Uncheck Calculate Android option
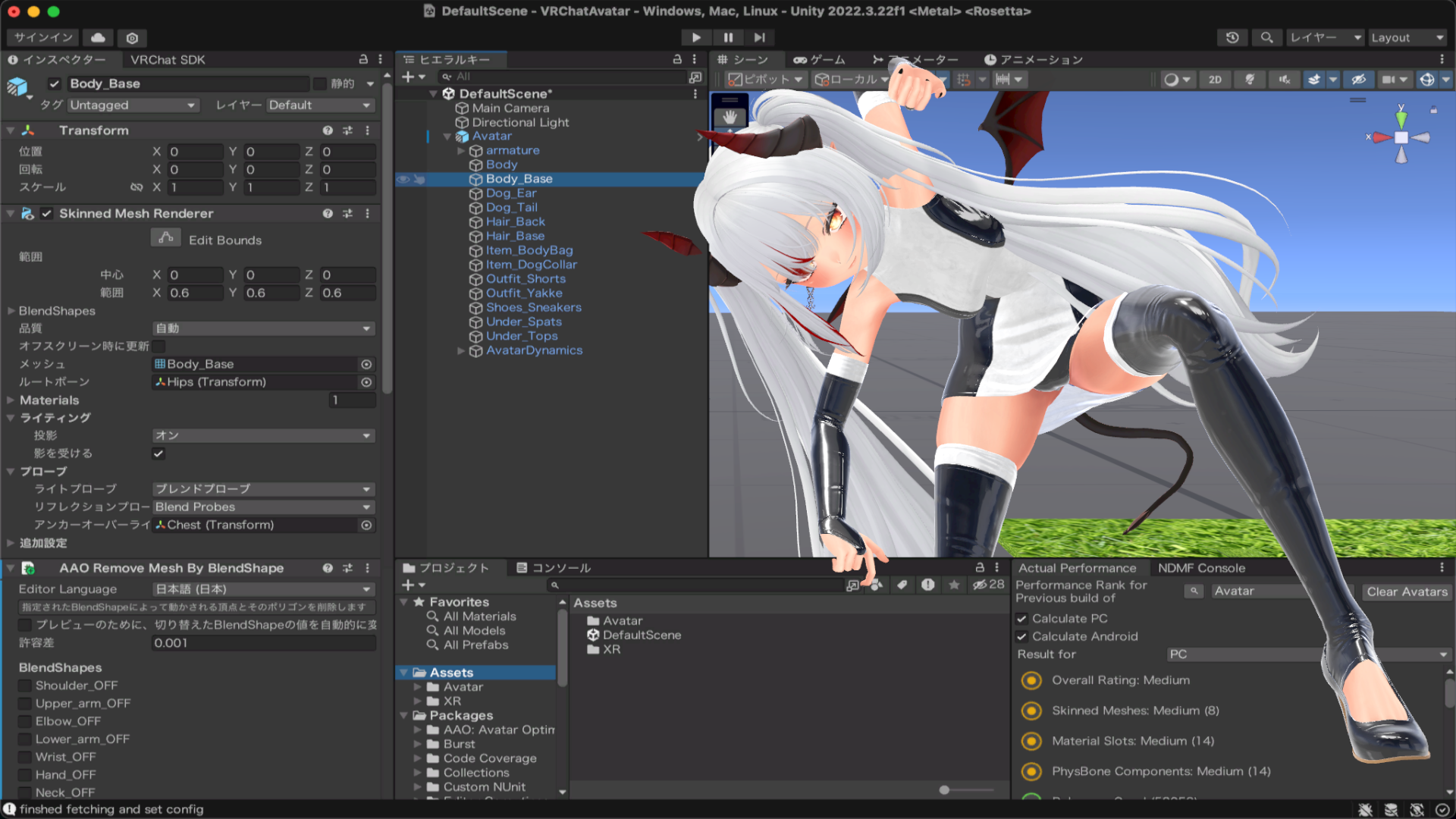The height and width of the screenshot is (819, 1456). (x=1021, y=636)
